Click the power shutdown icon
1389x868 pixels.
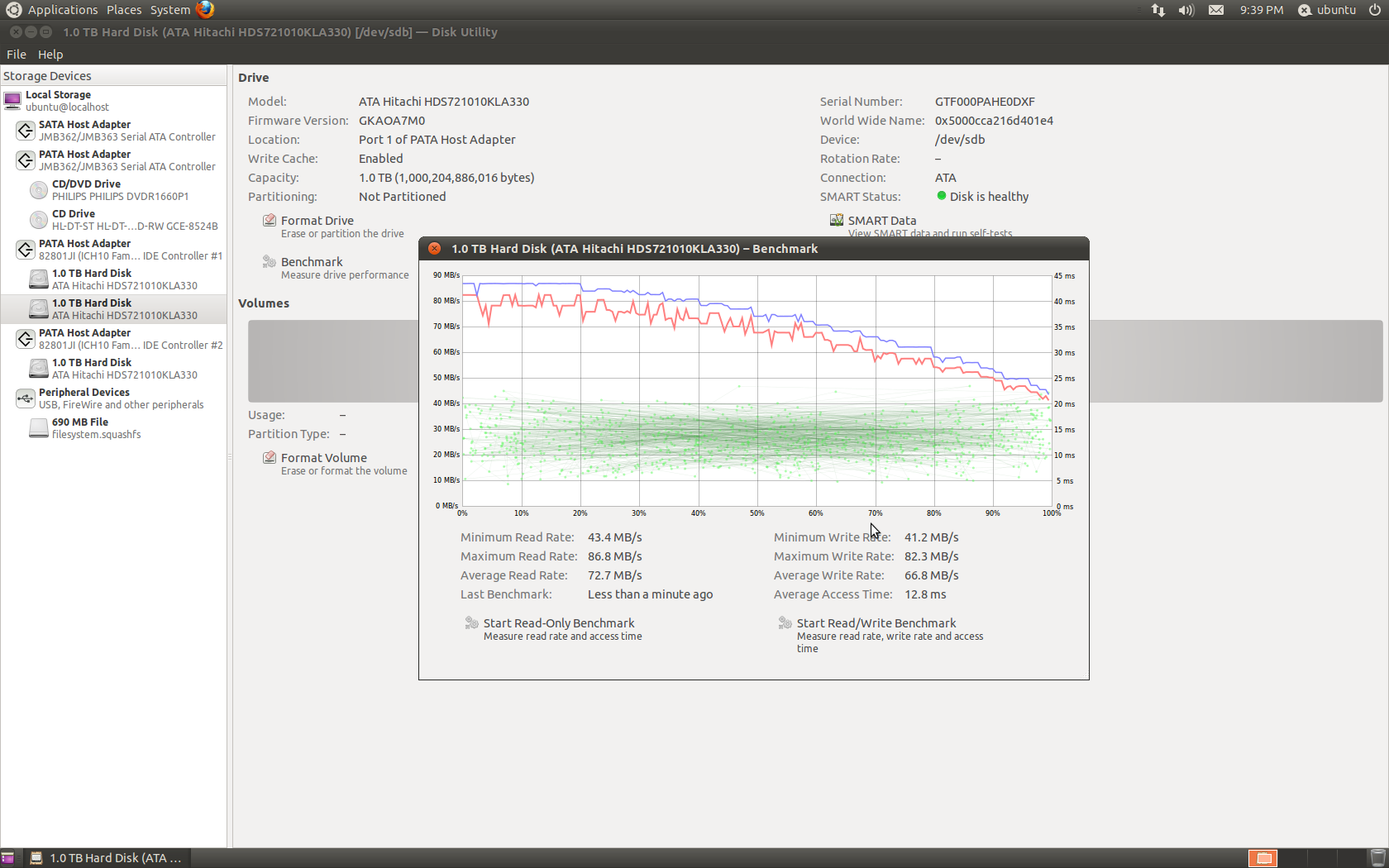click(1375, 10)
